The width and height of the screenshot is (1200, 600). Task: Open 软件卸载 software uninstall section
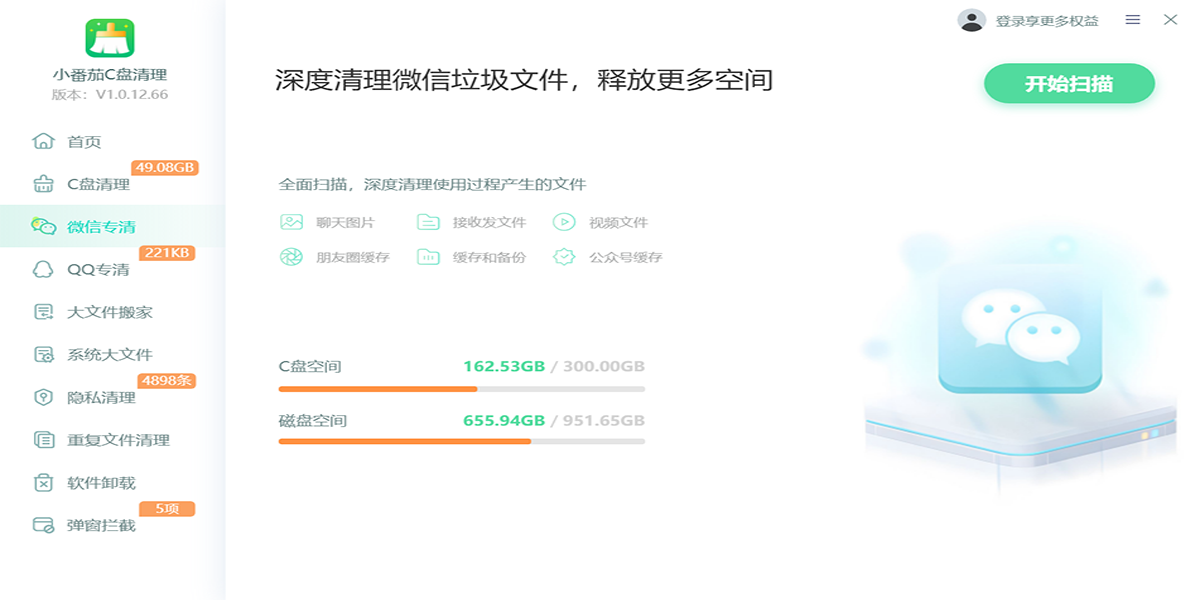click(101, 483)
